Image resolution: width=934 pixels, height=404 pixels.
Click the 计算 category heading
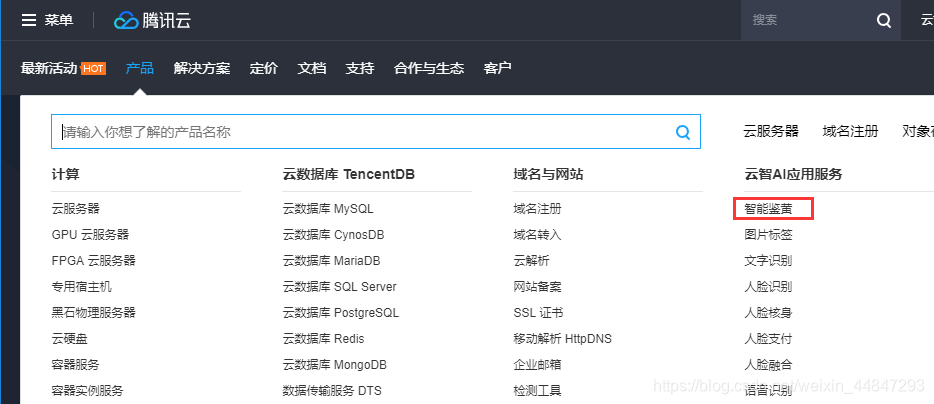click(66, 175)
